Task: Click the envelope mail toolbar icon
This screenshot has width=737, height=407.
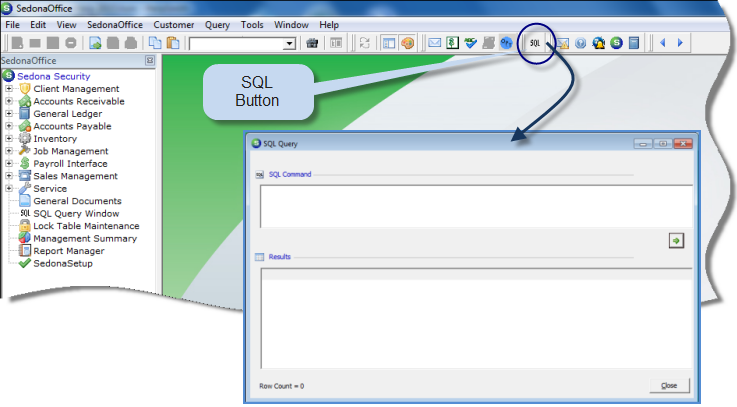Action: [x=434, y=43]
